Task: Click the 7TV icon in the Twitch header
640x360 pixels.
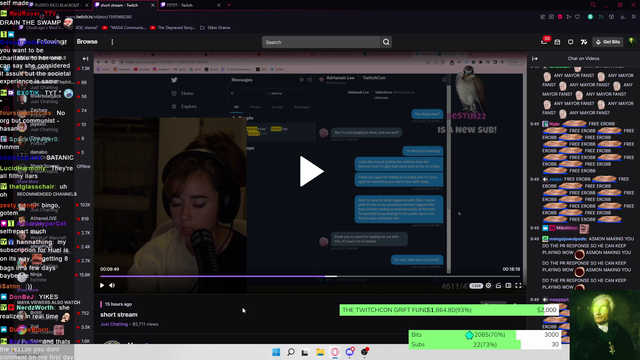Action: [x=584, y=42]
